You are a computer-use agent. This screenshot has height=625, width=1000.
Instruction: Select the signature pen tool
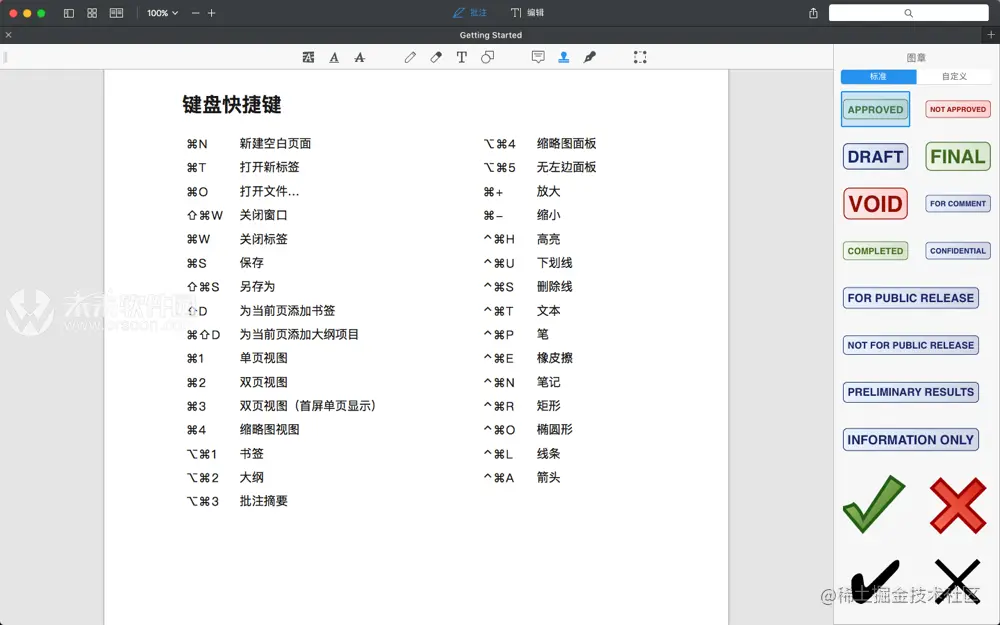[589, 57]
